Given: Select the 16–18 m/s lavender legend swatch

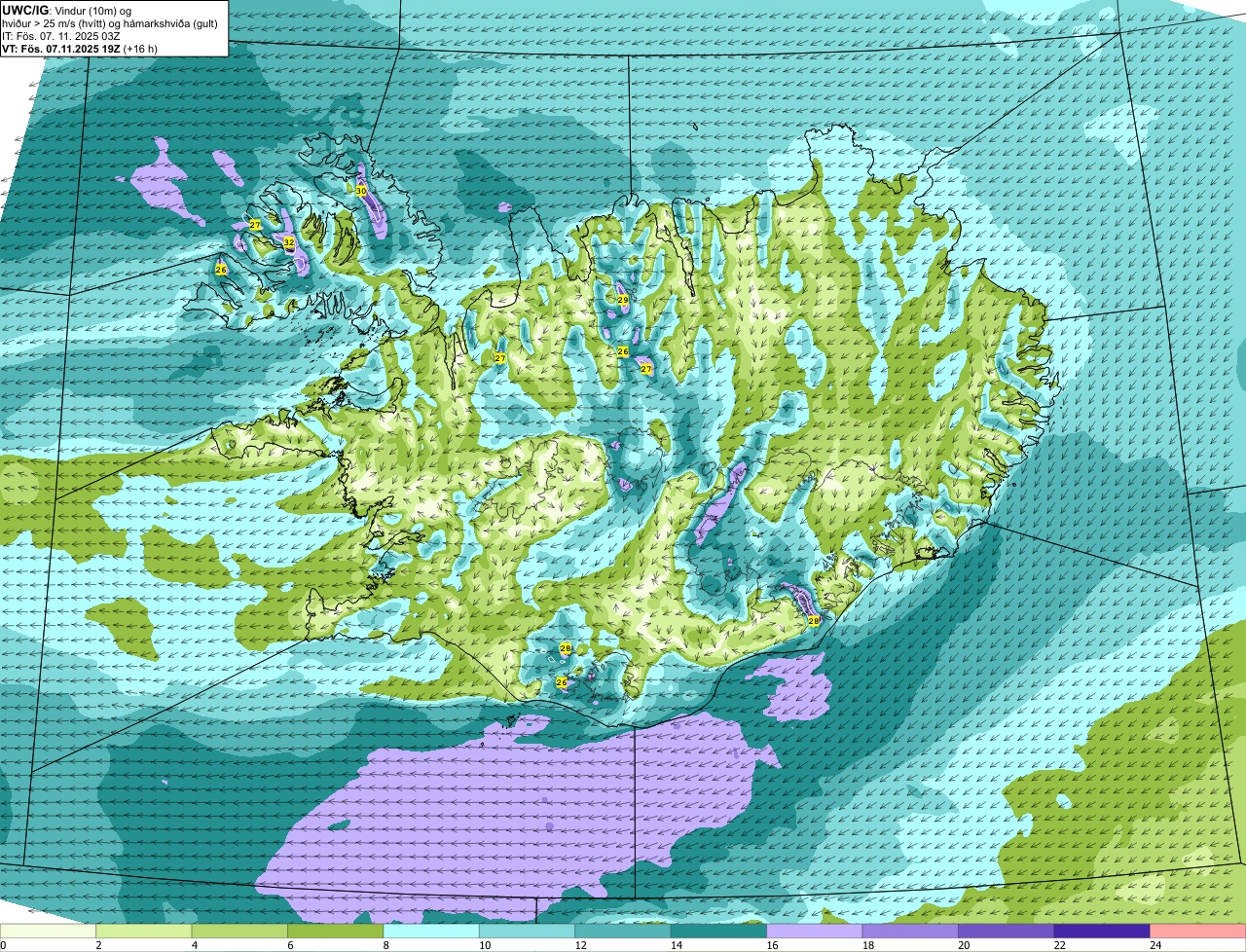Looking at the screenshot, I should tap(816, 931).
